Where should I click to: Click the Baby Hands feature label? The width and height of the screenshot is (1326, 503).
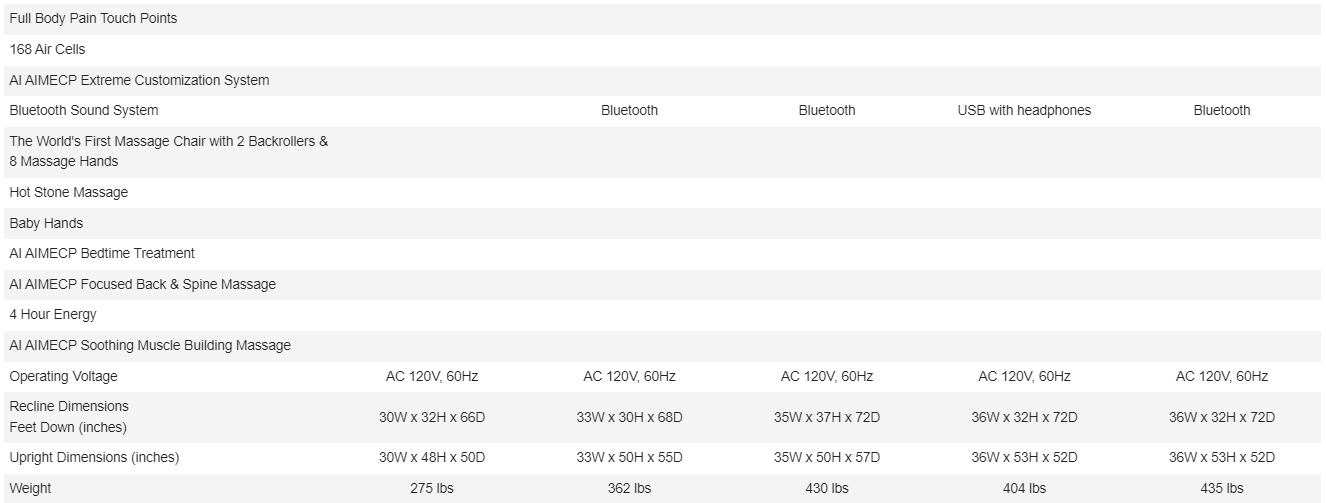tap(46, 223)
